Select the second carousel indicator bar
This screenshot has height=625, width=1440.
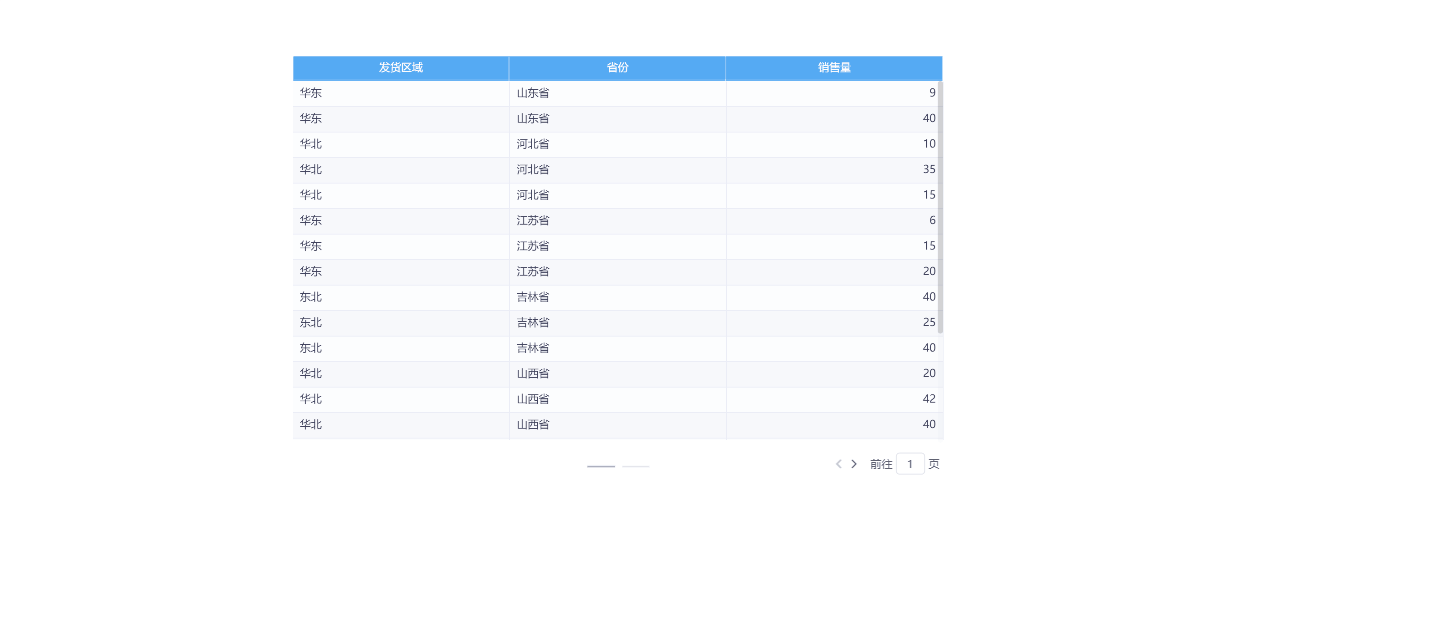[636, 466]
